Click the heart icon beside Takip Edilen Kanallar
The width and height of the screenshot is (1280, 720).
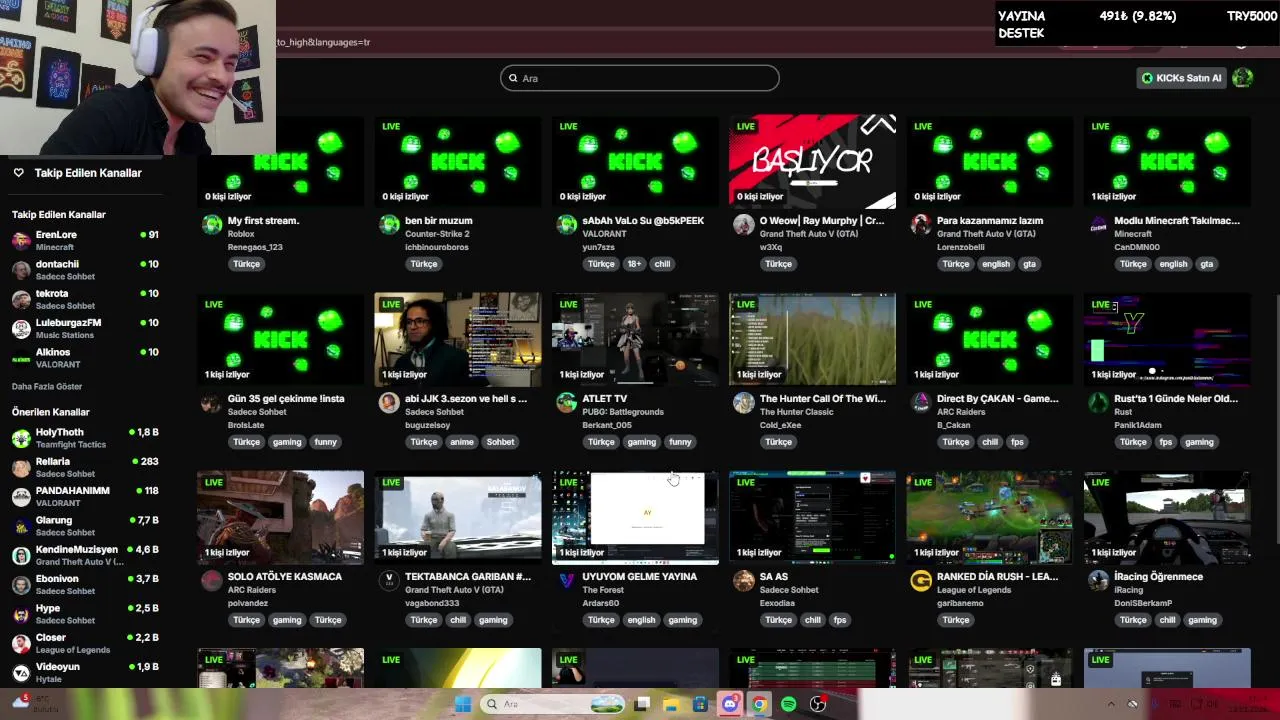18,173
